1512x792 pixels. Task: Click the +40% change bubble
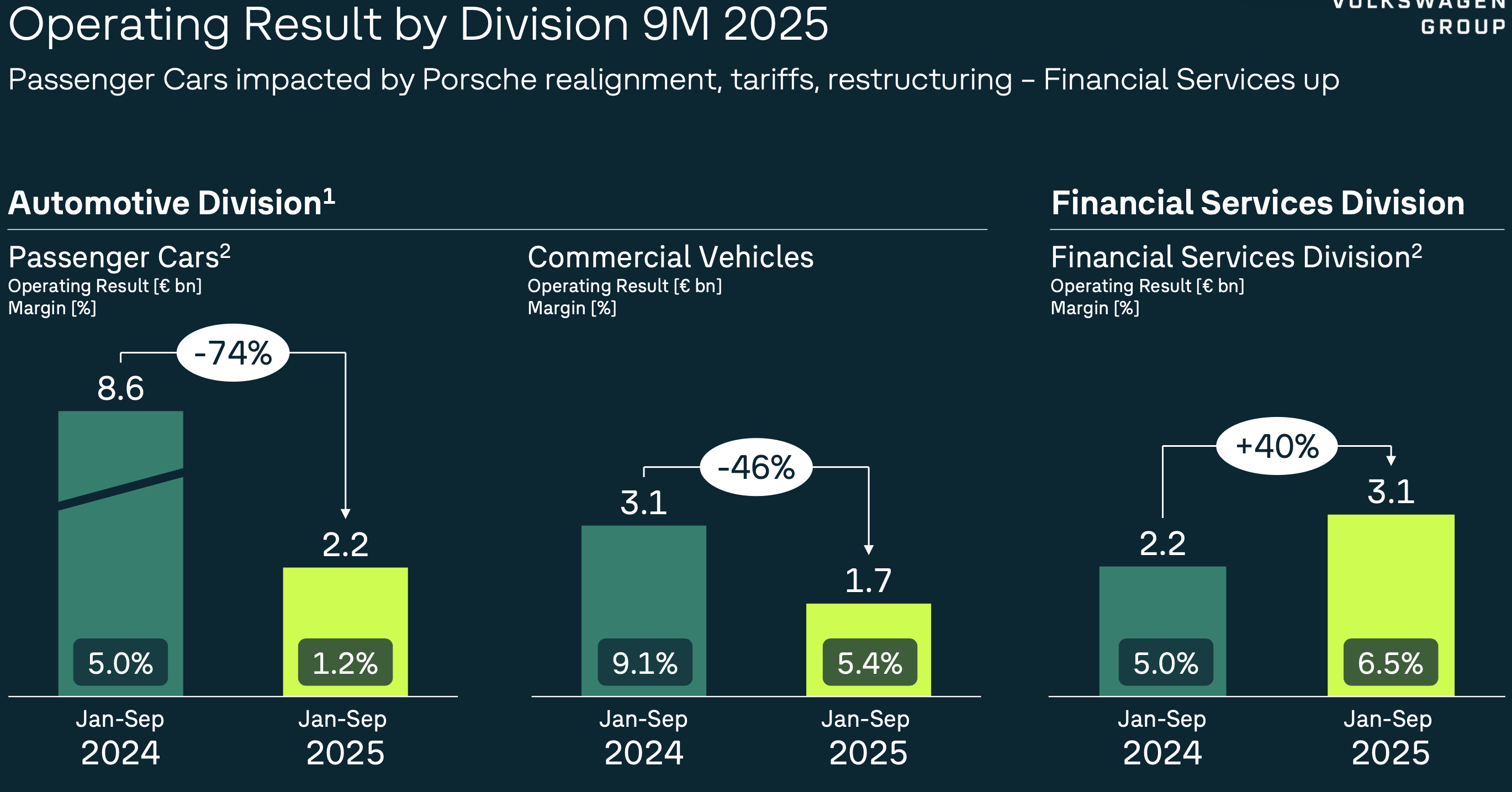(1277, 446)
